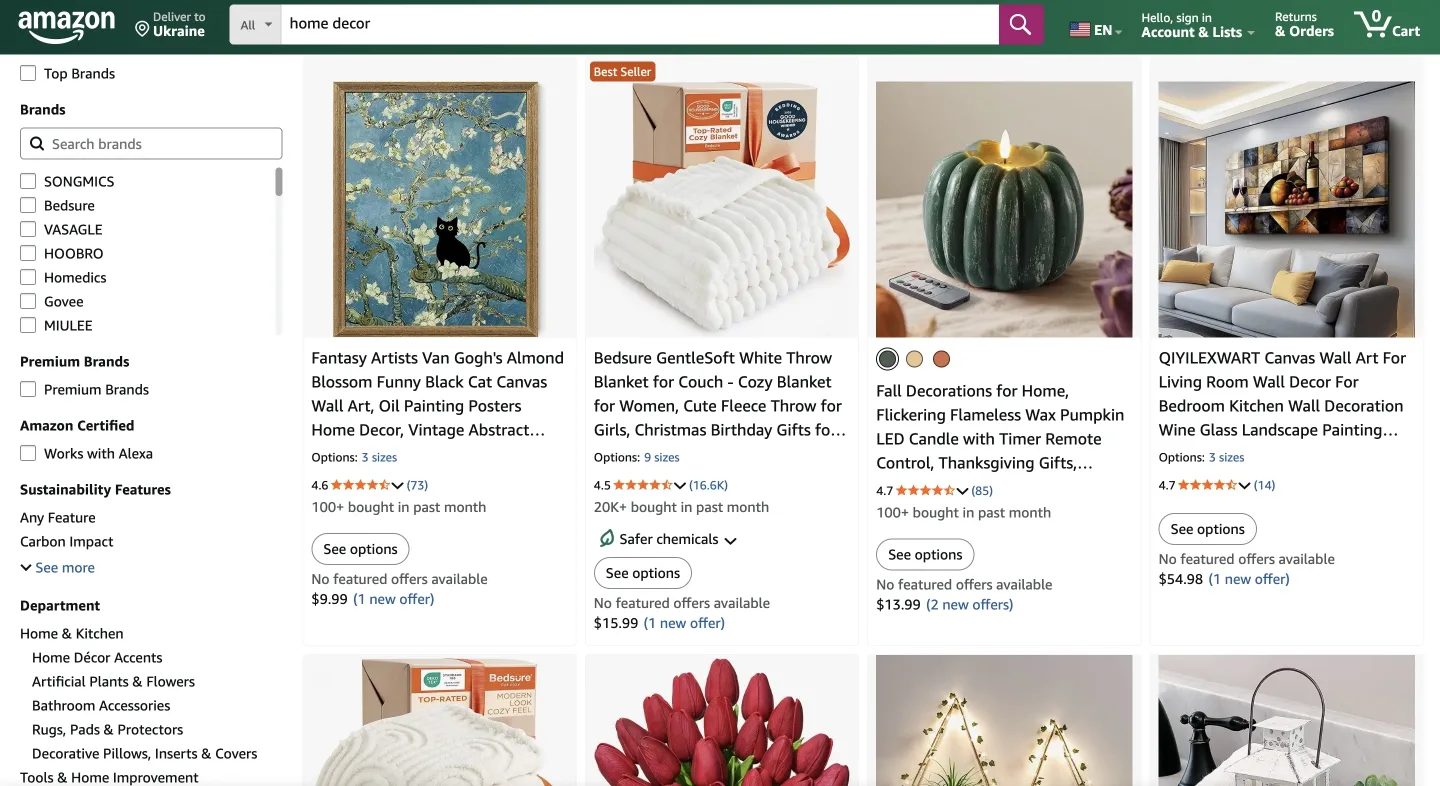Click the magnifier icon in Search brands box

click(37, 143)
